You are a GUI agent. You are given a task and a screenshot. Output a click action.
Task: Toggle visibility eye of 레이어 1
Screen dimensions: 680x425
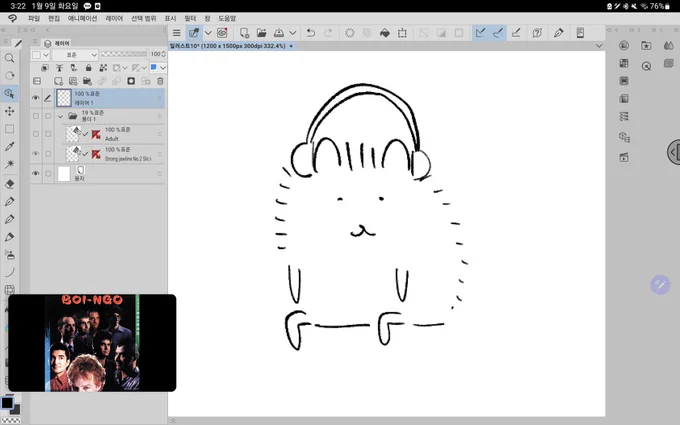tap(36, 98)
